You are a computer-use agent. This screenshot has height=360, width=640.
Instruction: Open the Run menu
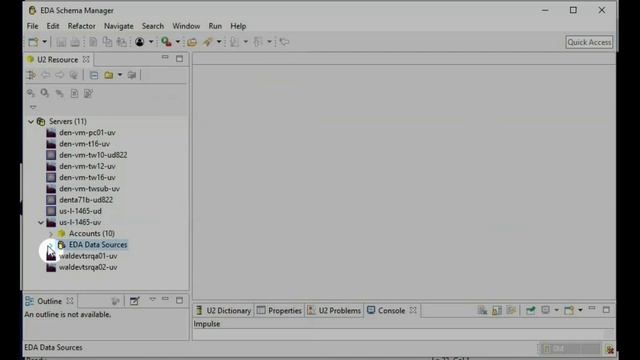[215, 26]
